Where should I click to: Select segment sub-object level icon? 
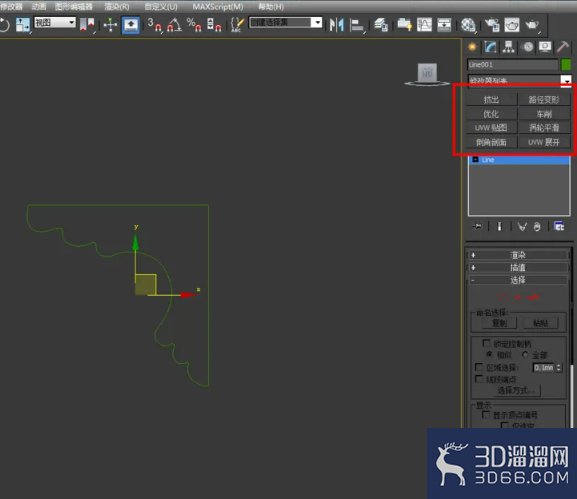click(x=518, y=297)
